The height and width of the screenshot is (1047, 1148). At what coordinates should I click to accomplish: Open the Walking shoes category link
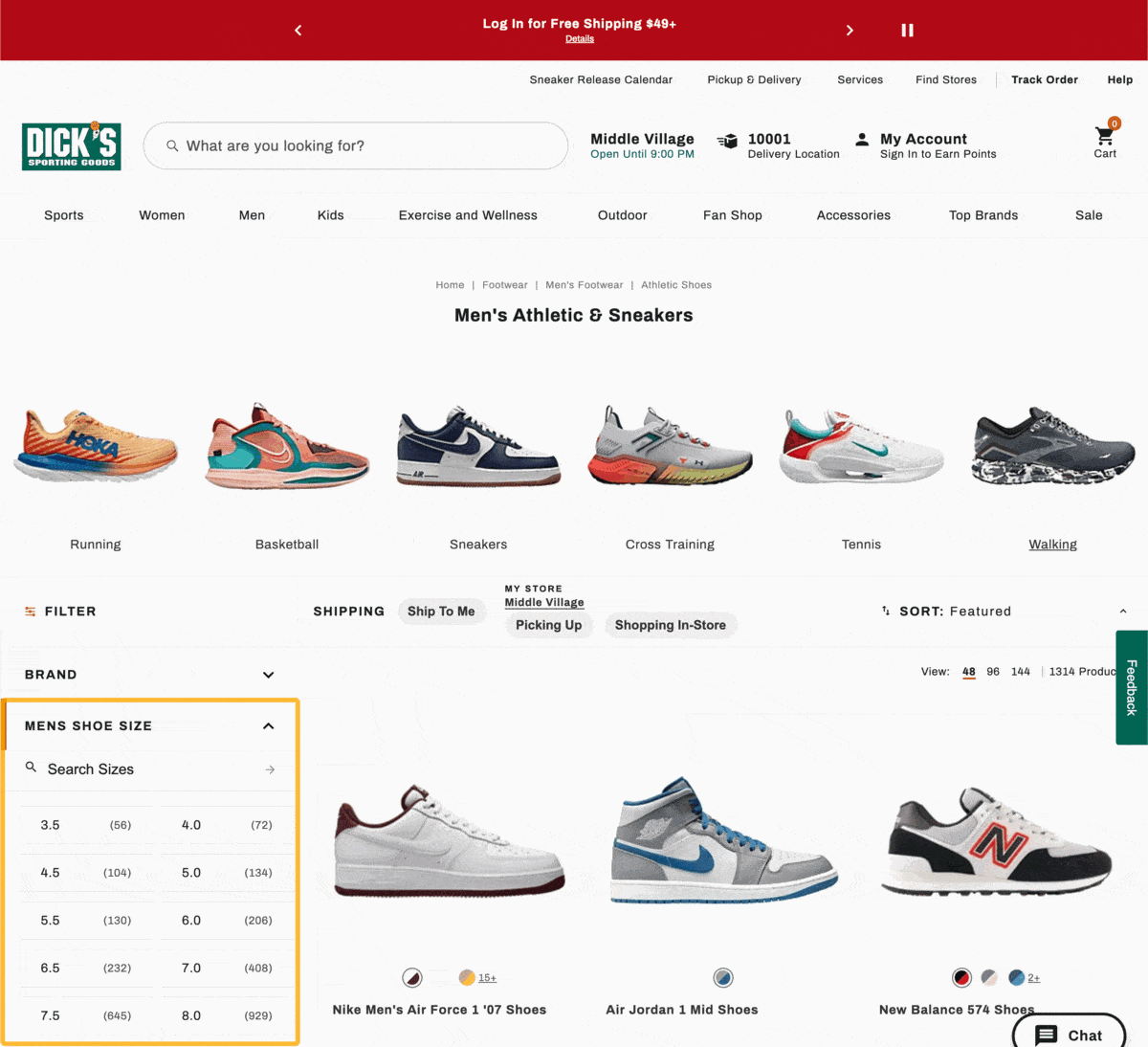1052,544
